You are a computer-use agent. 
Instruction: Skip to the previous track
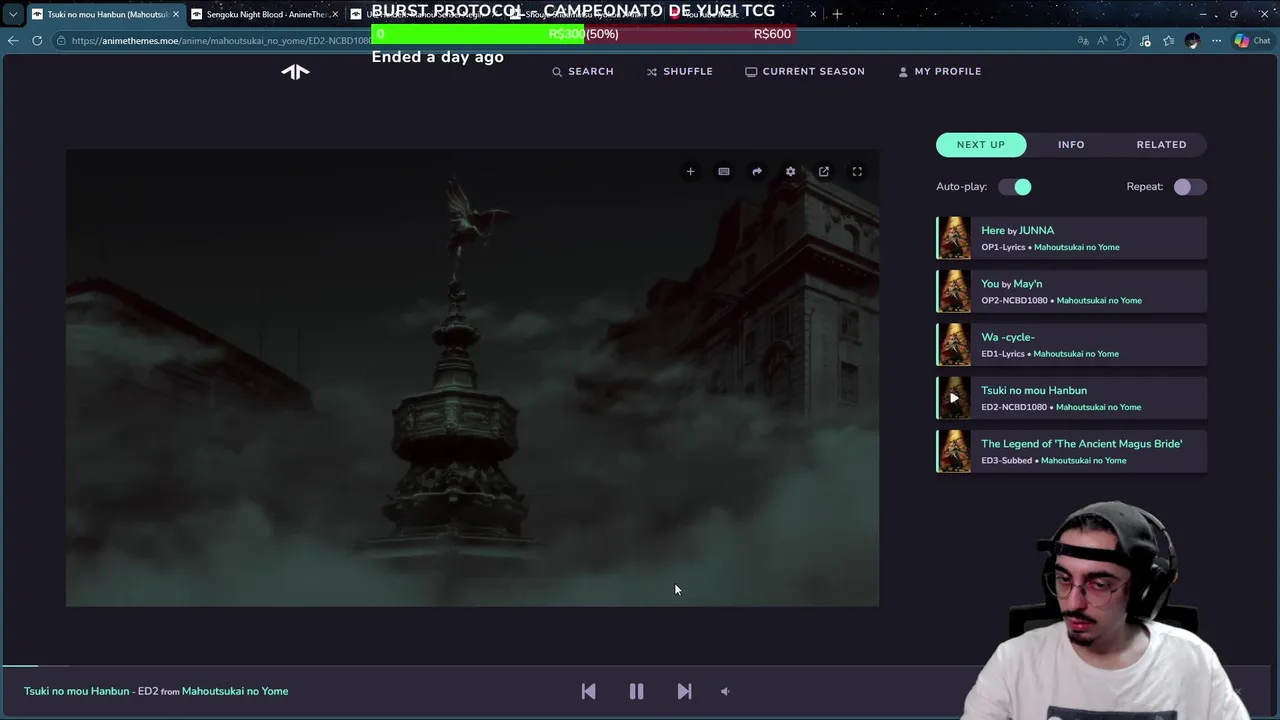(588, 691)
